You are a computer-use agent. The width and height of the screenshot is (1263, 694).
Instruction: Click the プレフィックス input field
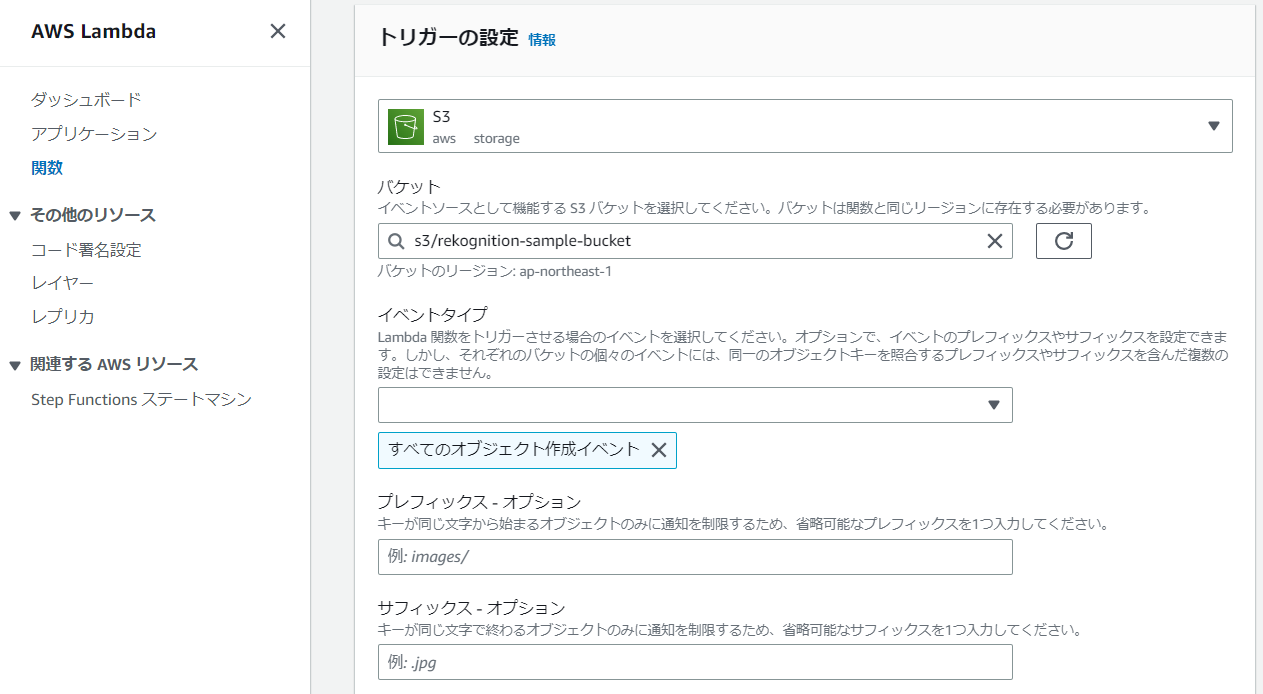tap(695, 557)
